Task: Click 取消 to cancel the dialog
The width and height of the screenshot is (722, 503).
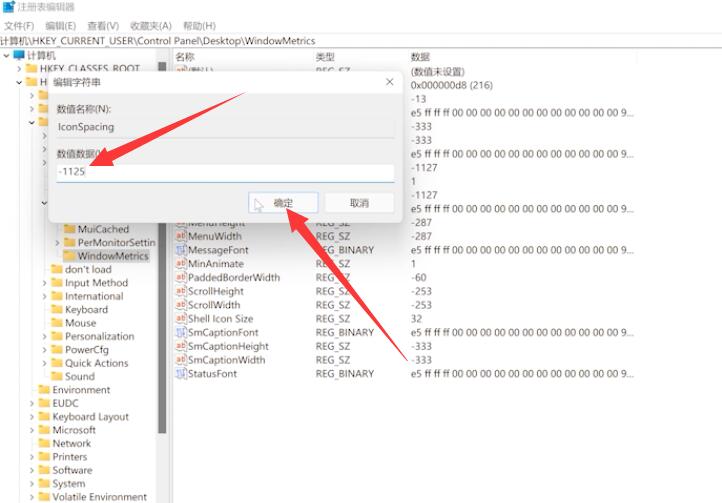Action: tap(359, 203)
